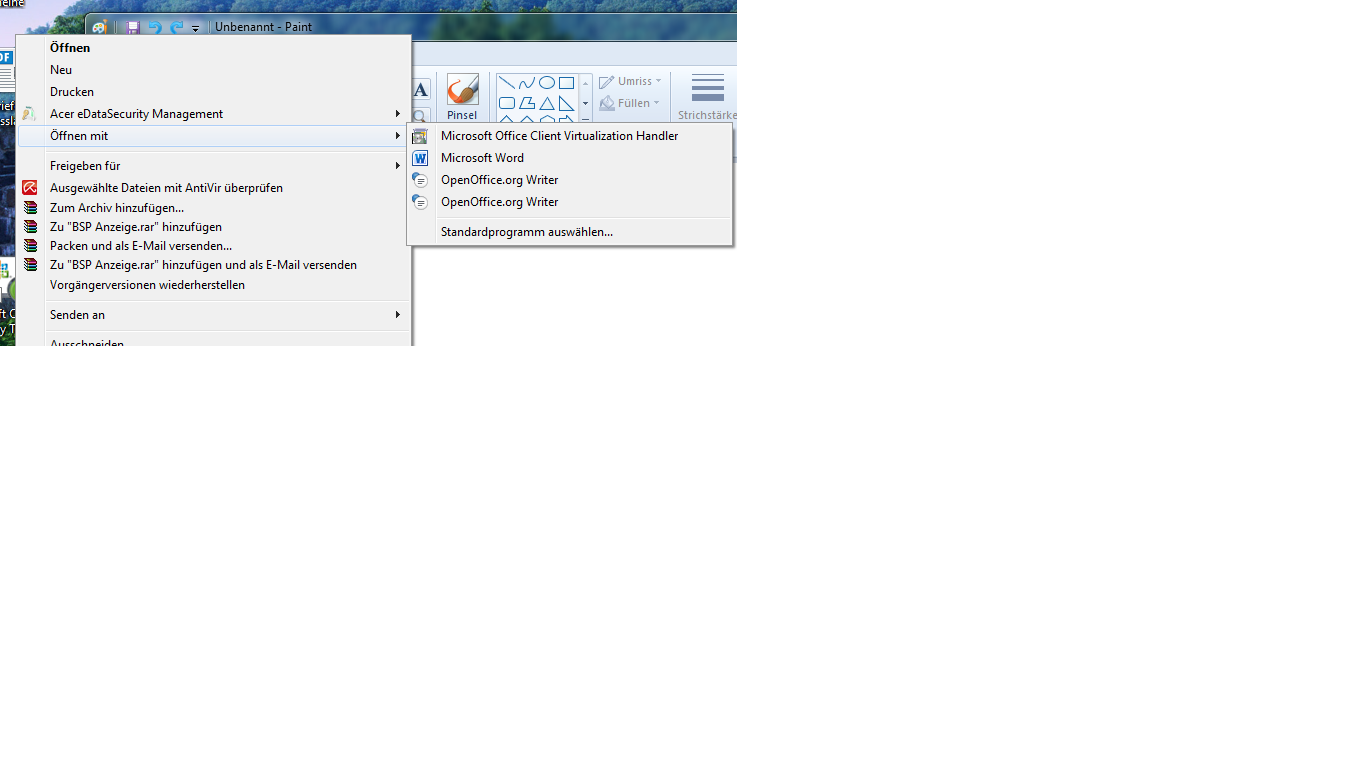Choose the curve shape in the shapes gallery
This screenshot has height=768, width=1366.
click(x=527, y=83)
